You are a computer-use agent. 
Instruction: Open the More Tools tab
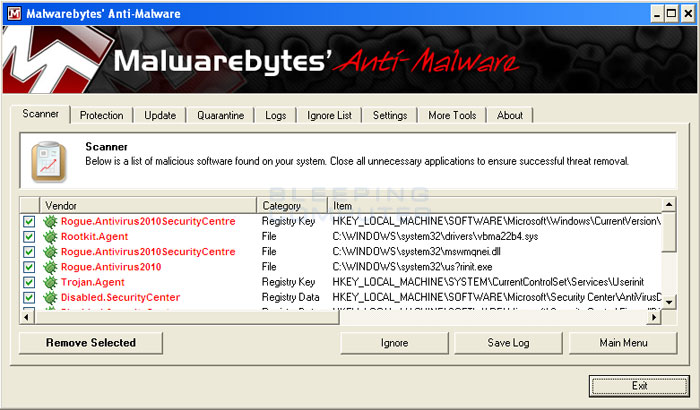click(452, 115)
